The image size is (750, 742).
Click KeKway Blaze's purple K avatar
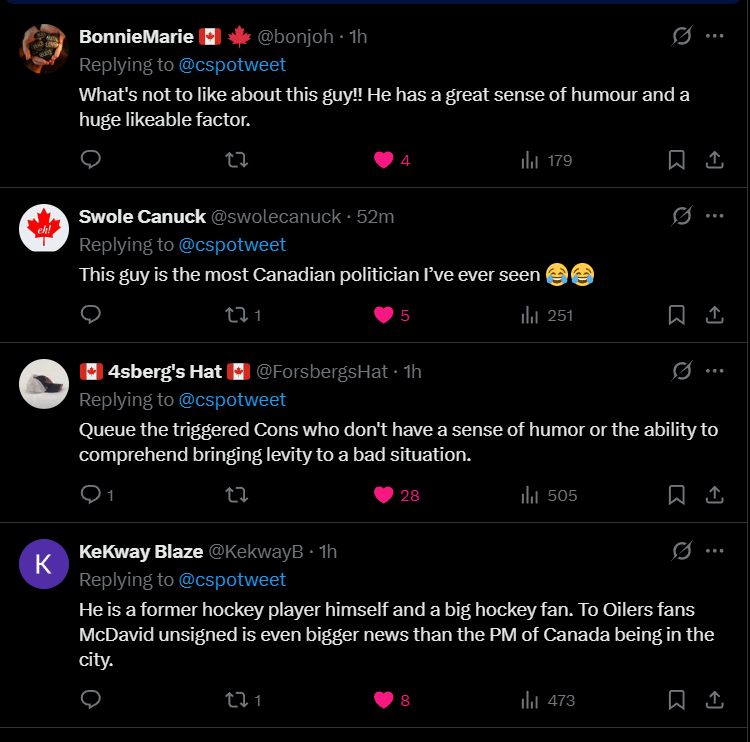tap(44, 564)
